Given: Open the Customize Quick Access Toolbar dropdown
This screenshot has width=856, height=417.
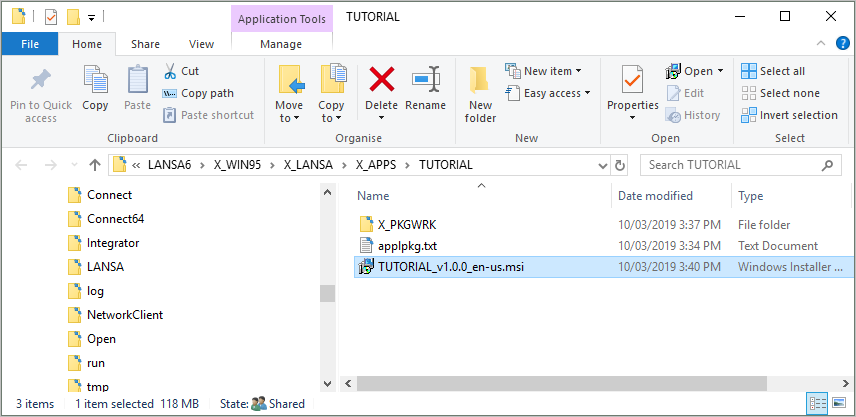Looking at the screenshot, I should pyautogui.click(x=91, y=17).
